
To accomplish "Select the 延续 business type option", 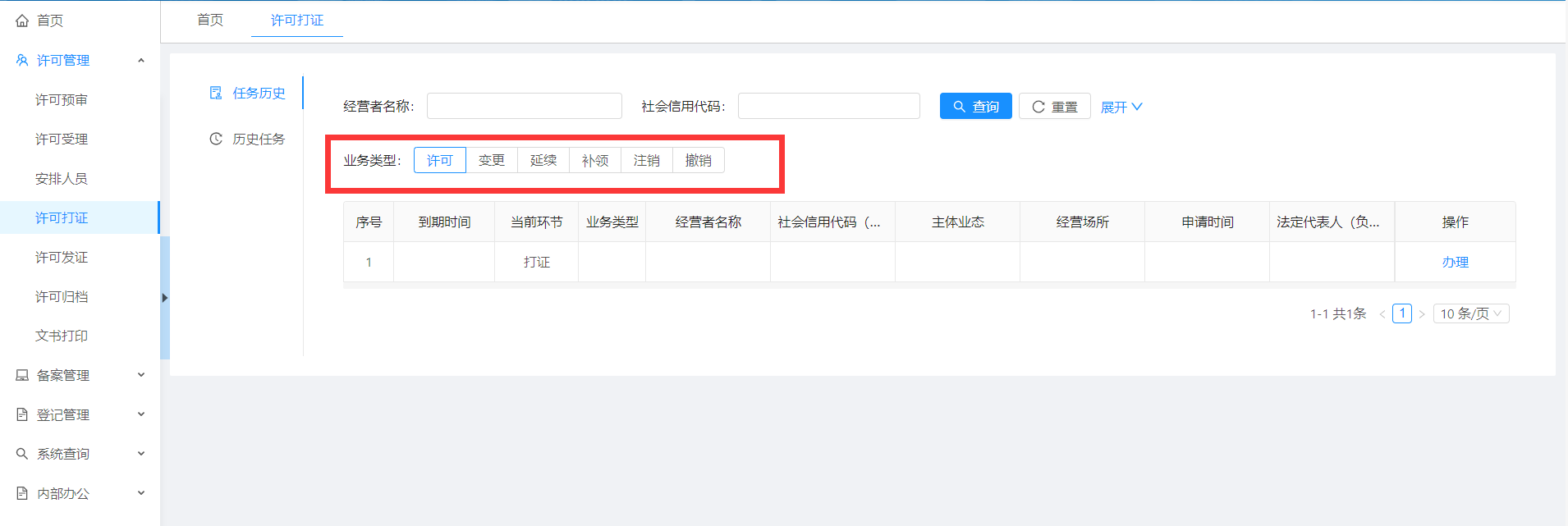I will coord(543,160).
